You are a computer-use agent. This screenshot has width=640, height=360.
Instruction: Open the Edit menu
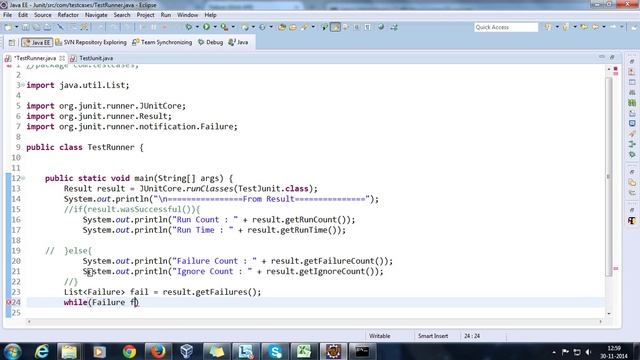23,15
